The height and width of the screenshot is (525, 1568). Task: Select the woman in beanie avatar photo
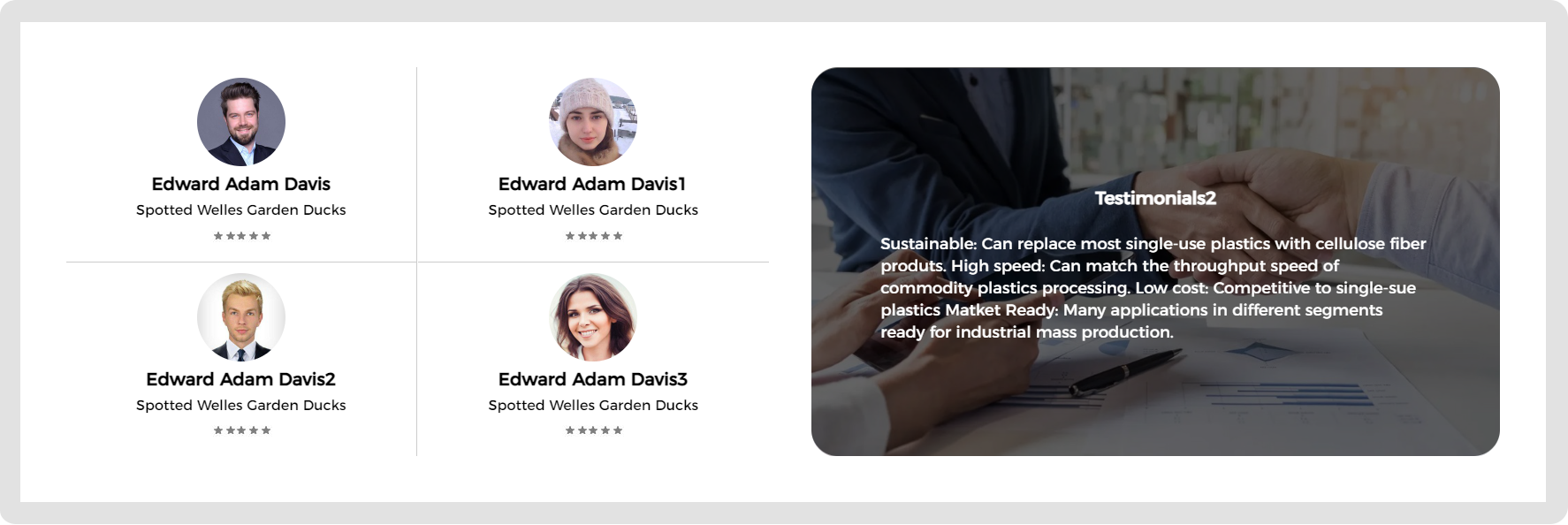pyautogui.click(x=593, y=122)
